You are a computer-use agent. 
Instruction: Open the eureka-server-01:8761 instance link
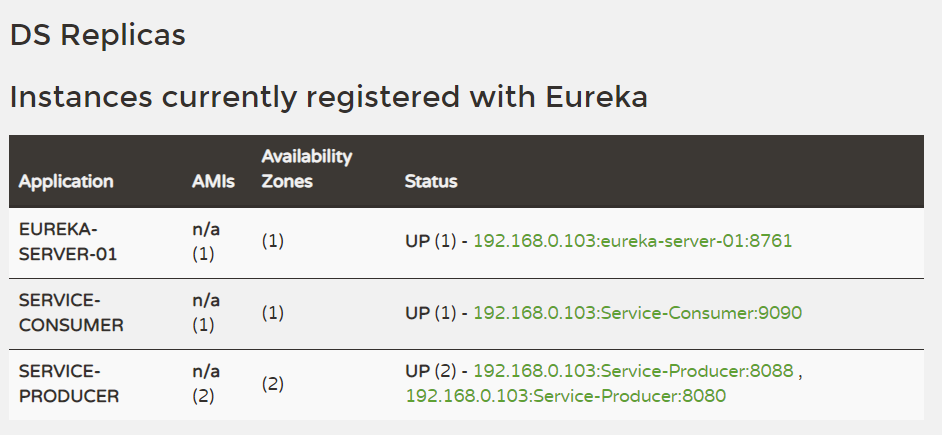tap(632, 241)
